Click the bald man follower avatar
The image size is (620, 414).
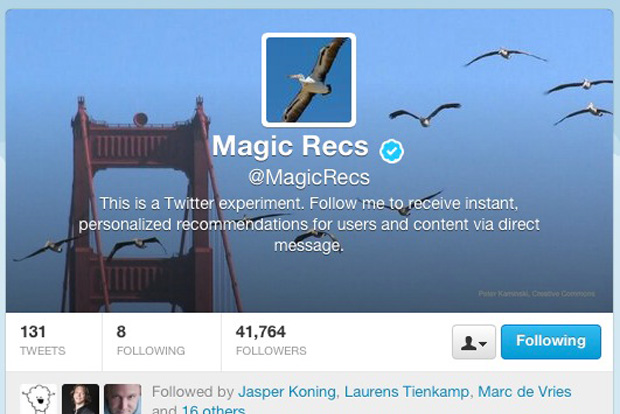pyautogui.click(x=123, y=399)
